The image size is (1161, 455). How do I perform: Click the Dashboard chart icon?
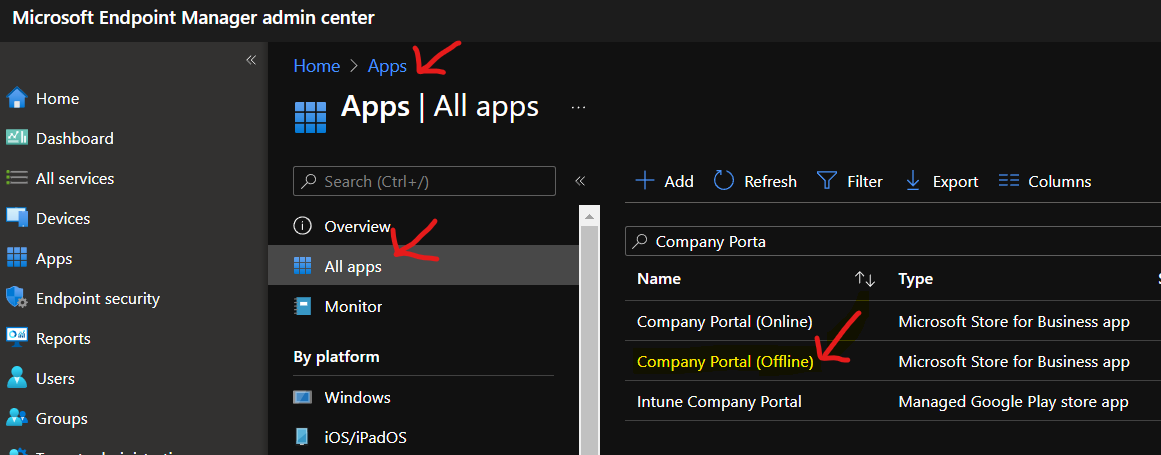(x=16, y=138)
